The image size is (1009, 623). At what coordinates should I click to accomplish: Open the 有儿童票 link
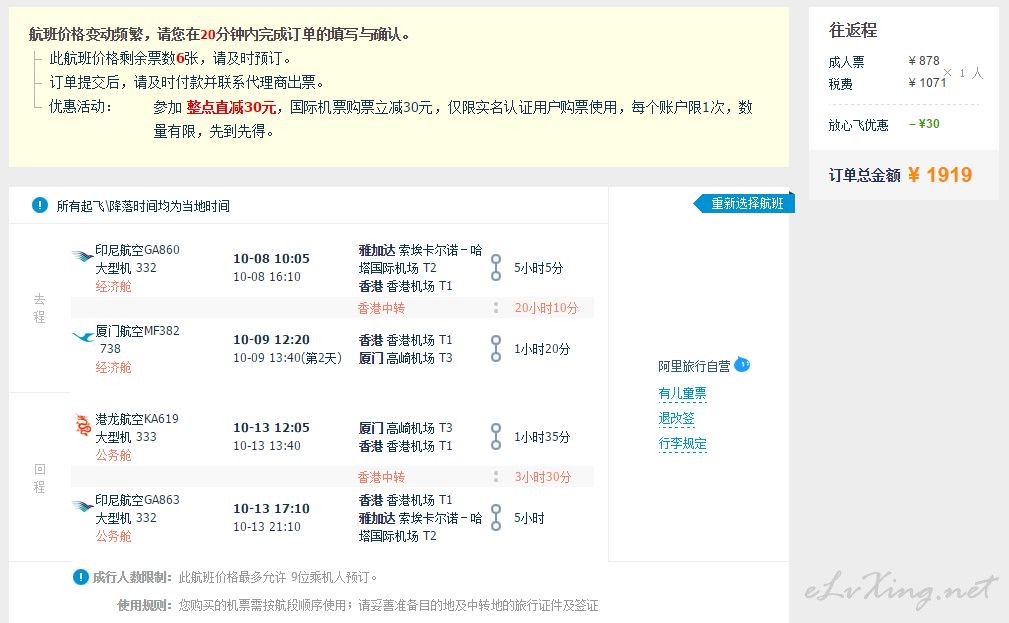pyautogui.click(x=682, y=393)
